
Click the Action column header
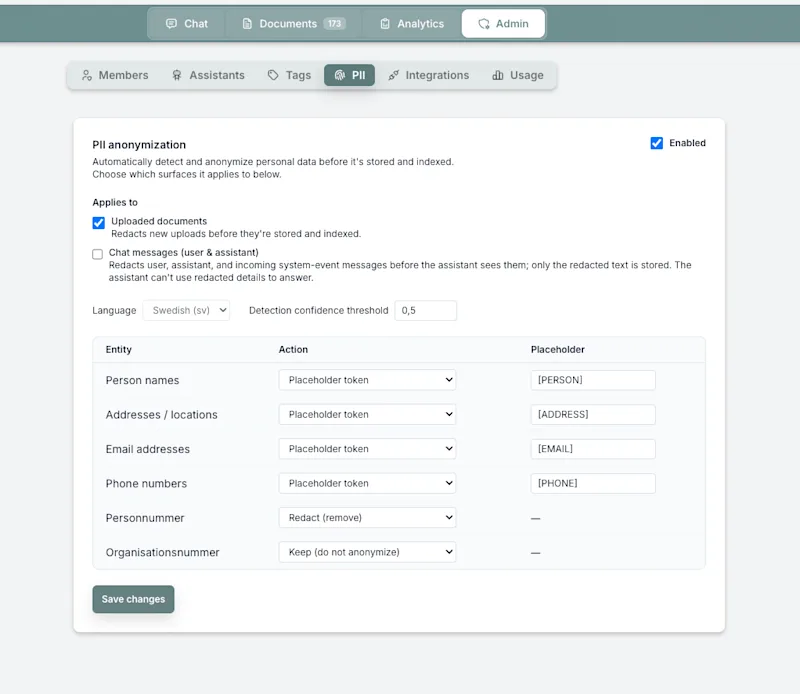point(293,350)
